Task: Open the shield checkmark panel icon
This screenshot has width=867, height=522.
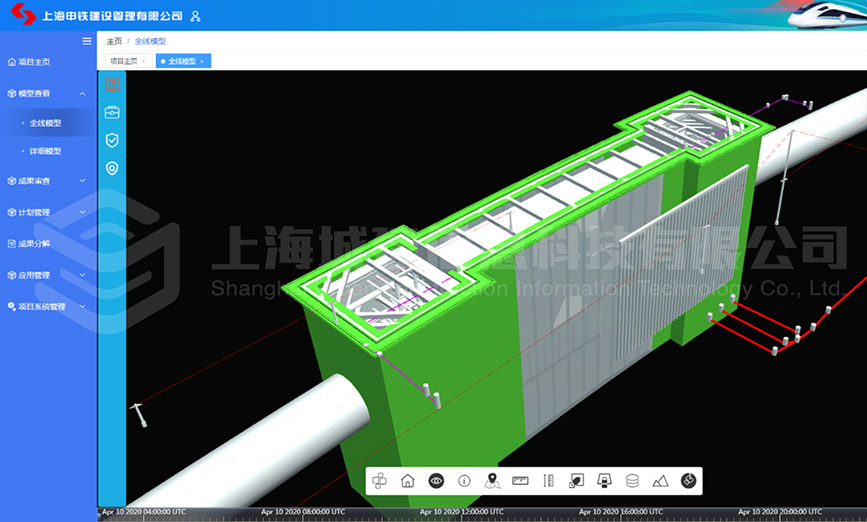Action: [x=112, y=140]
